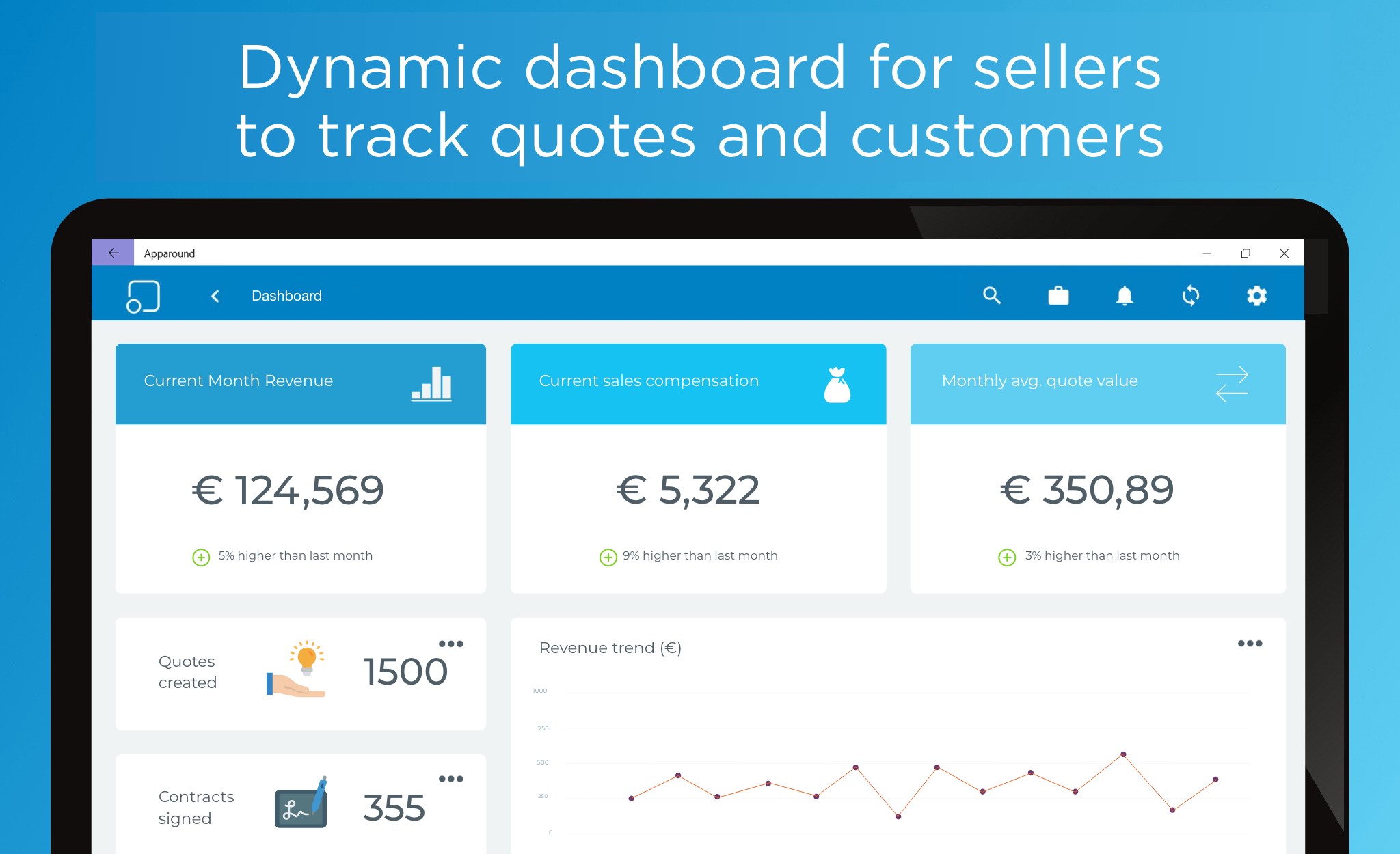The width and height of the screenshot is (1400, 854).
Task: Click the Apparound logo icon
Action: coord(143,296)
